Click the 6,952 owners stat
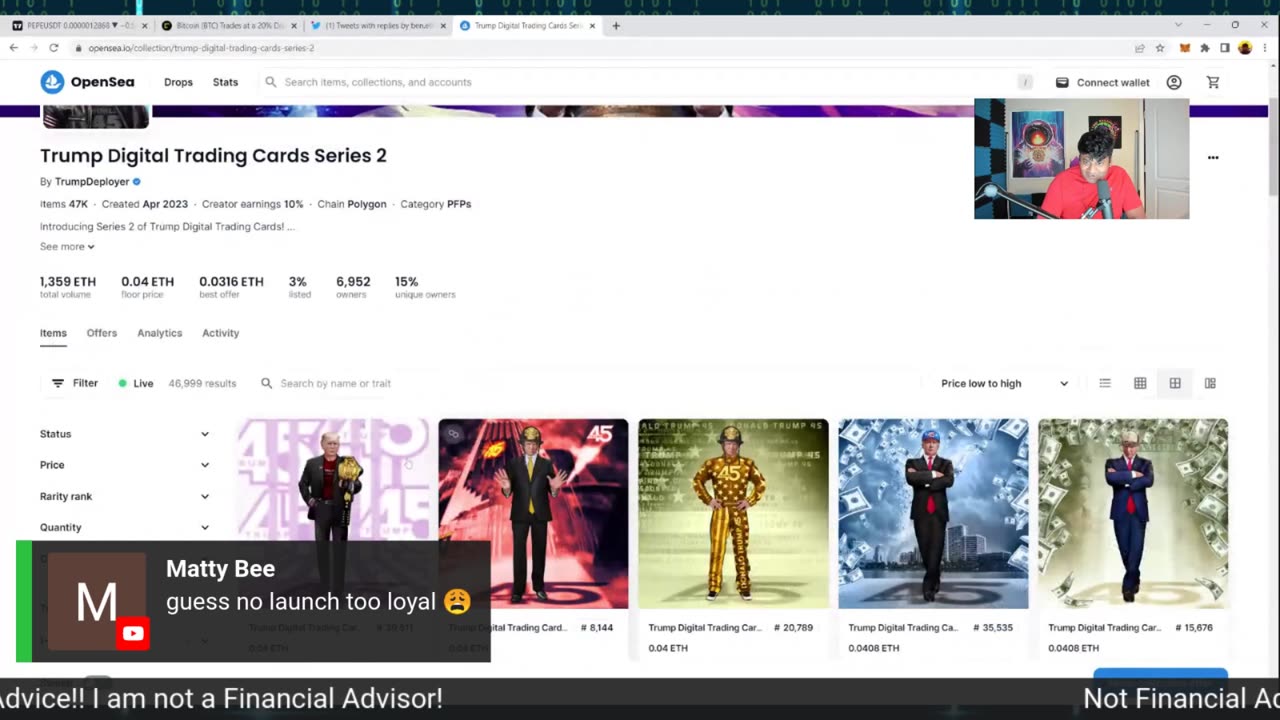Image resolution: width=1280 pixels, height=720 pixels. [353, 287]
